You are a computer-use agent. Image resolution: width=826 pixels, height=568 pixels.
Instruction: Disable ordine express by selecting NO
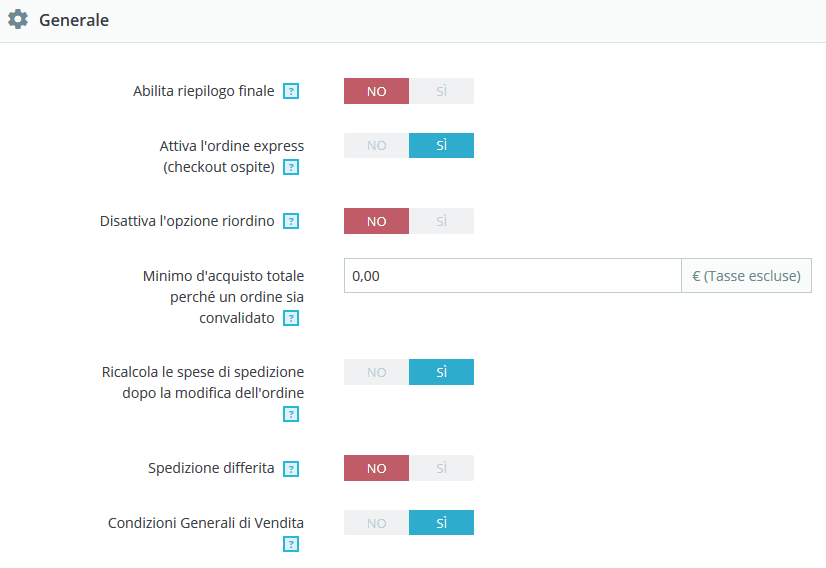tap(376, 146)
